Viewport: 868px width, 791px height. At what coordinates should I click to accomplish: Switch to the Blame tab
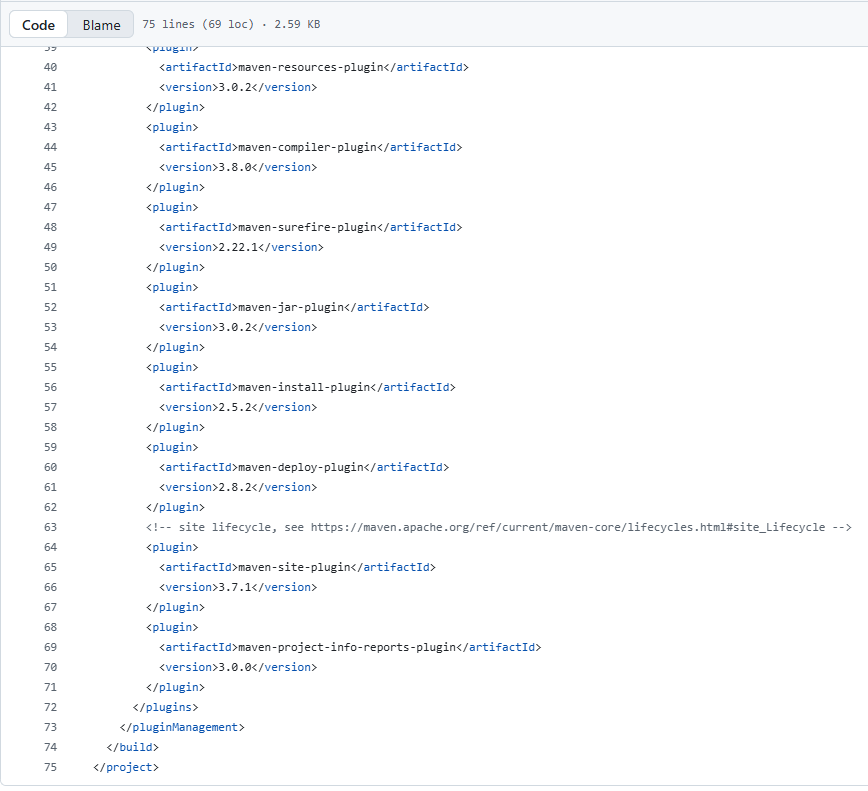point(100,24)
